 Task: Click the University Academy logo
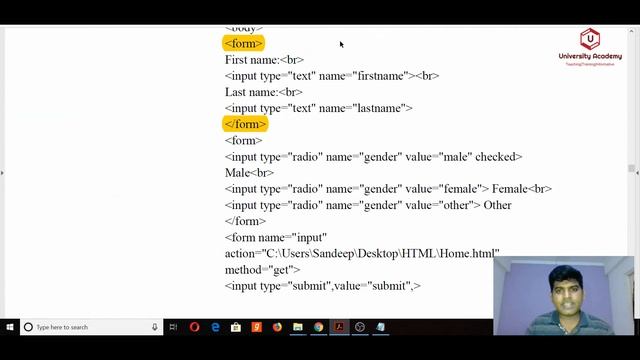590,47
